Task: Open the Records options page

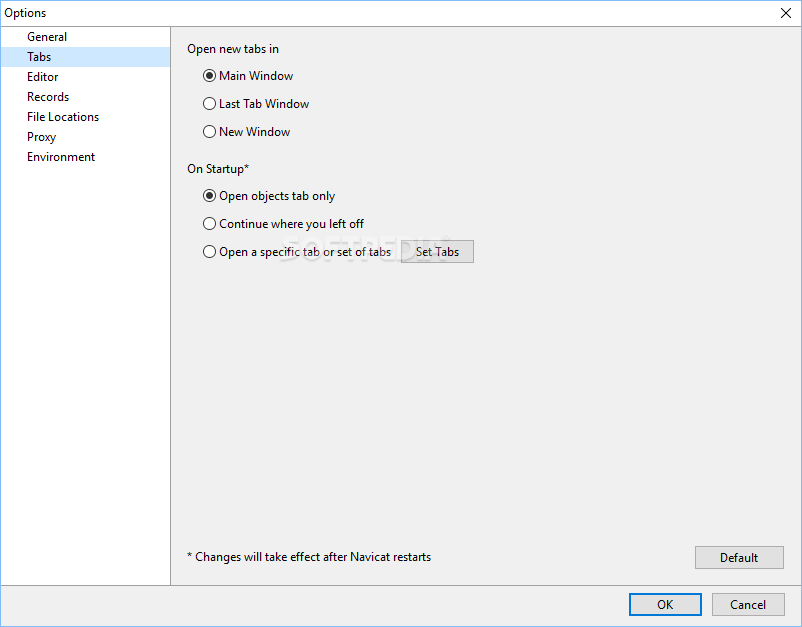Action: tap(48, 97)
